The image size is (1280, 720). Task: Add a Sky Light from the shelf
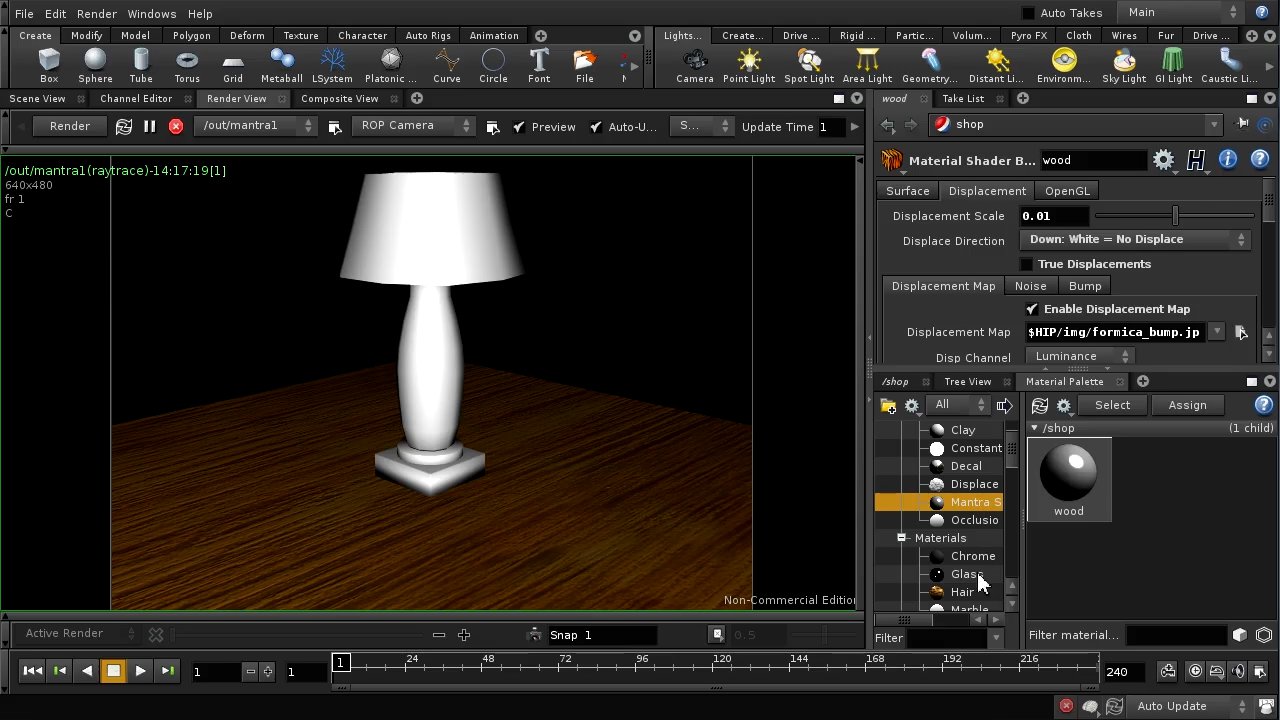coord(1124,67)
